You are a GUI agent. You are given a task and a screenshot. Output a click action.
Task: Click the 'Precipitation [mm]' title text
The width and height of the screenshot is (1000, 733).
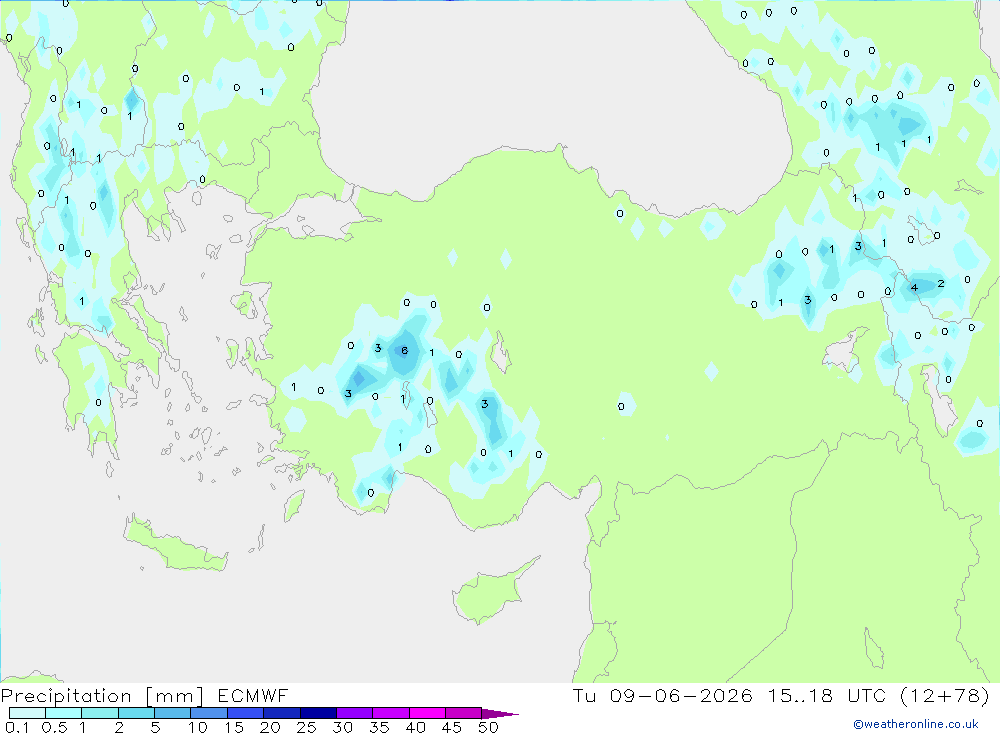102,696
